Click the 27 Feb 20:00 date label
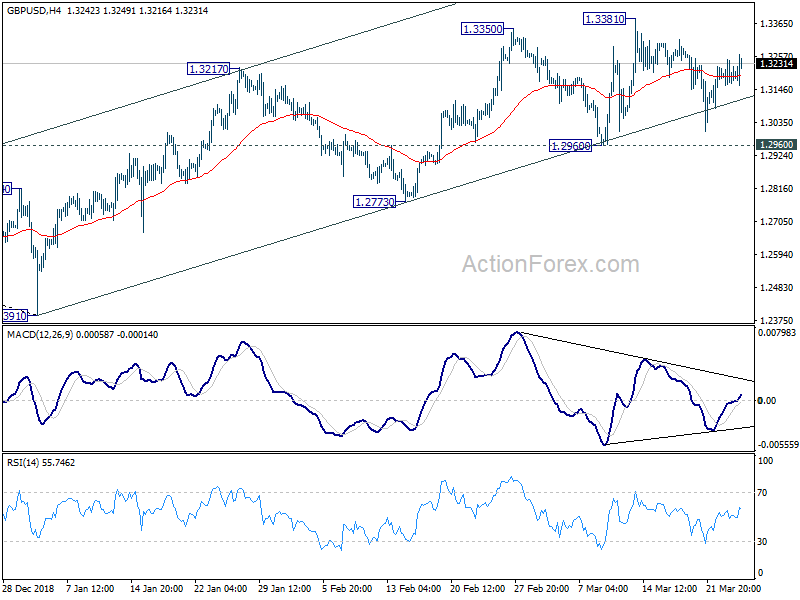The height and width of the screenshot is (600, 800). click(x=542, y=588)
